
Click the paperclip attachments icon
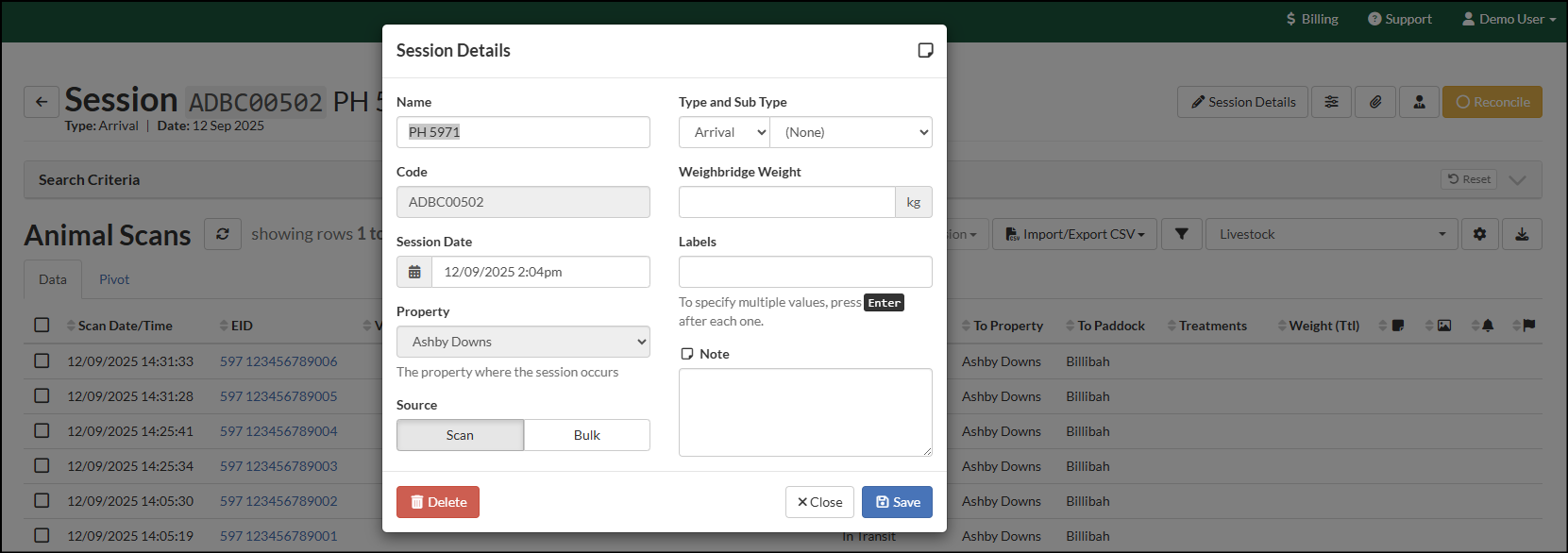click(1375, 102)
